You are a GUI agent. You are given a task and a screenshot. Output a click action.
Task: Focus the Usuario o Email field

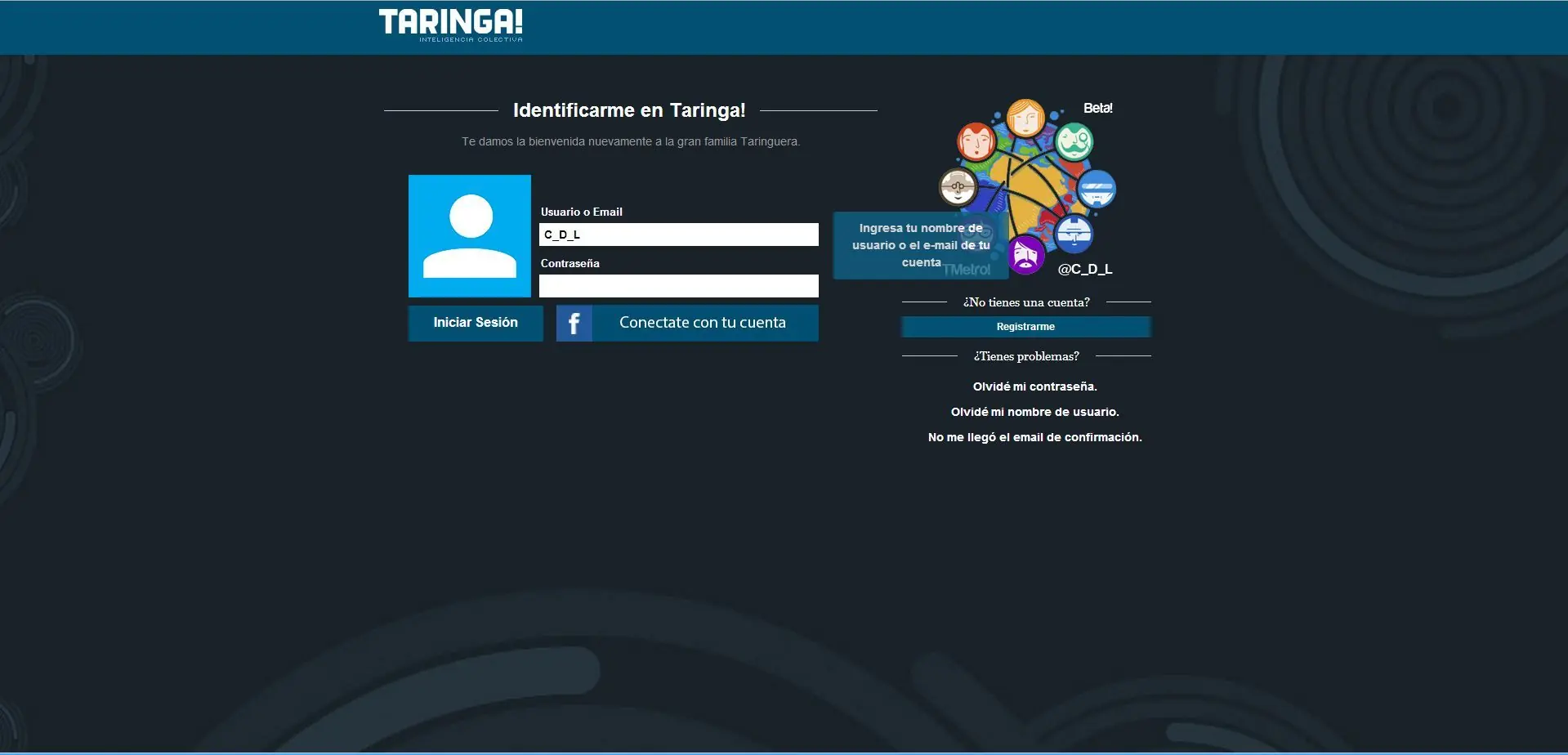click(679, 235)
